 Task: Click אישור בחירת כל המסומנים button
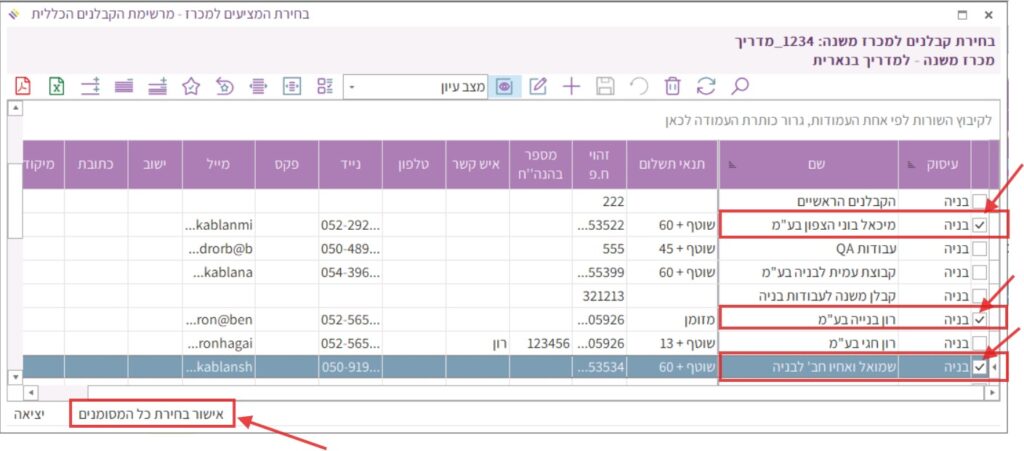154,413
